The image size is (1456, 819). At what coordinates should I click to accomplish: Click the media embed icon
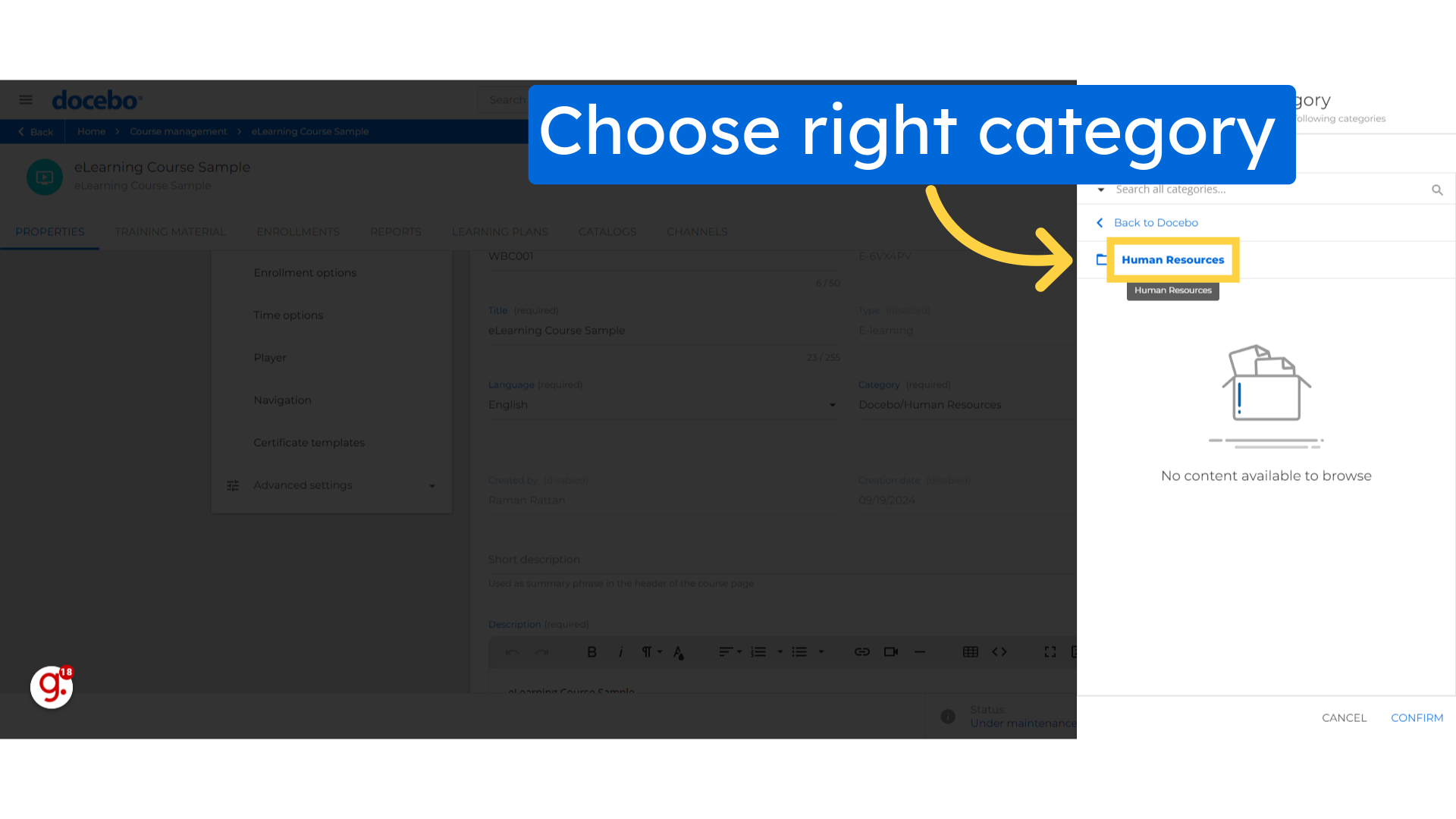[891, 651]
